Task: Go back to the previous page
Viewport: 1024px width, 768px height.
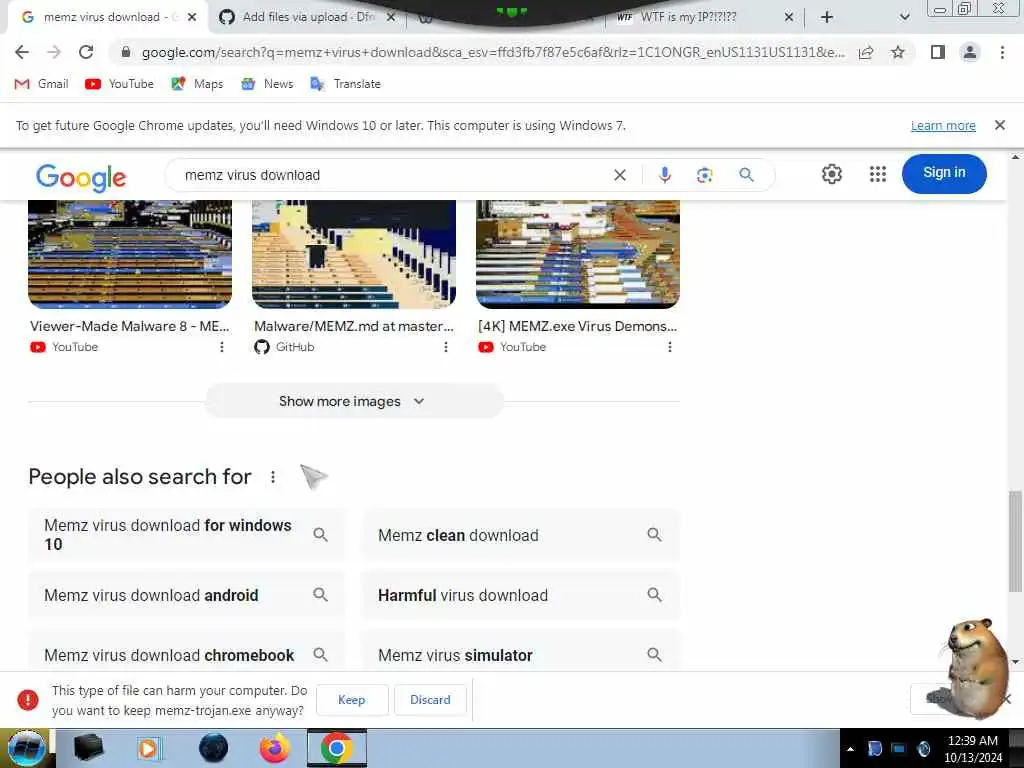Action: (22, 52)
